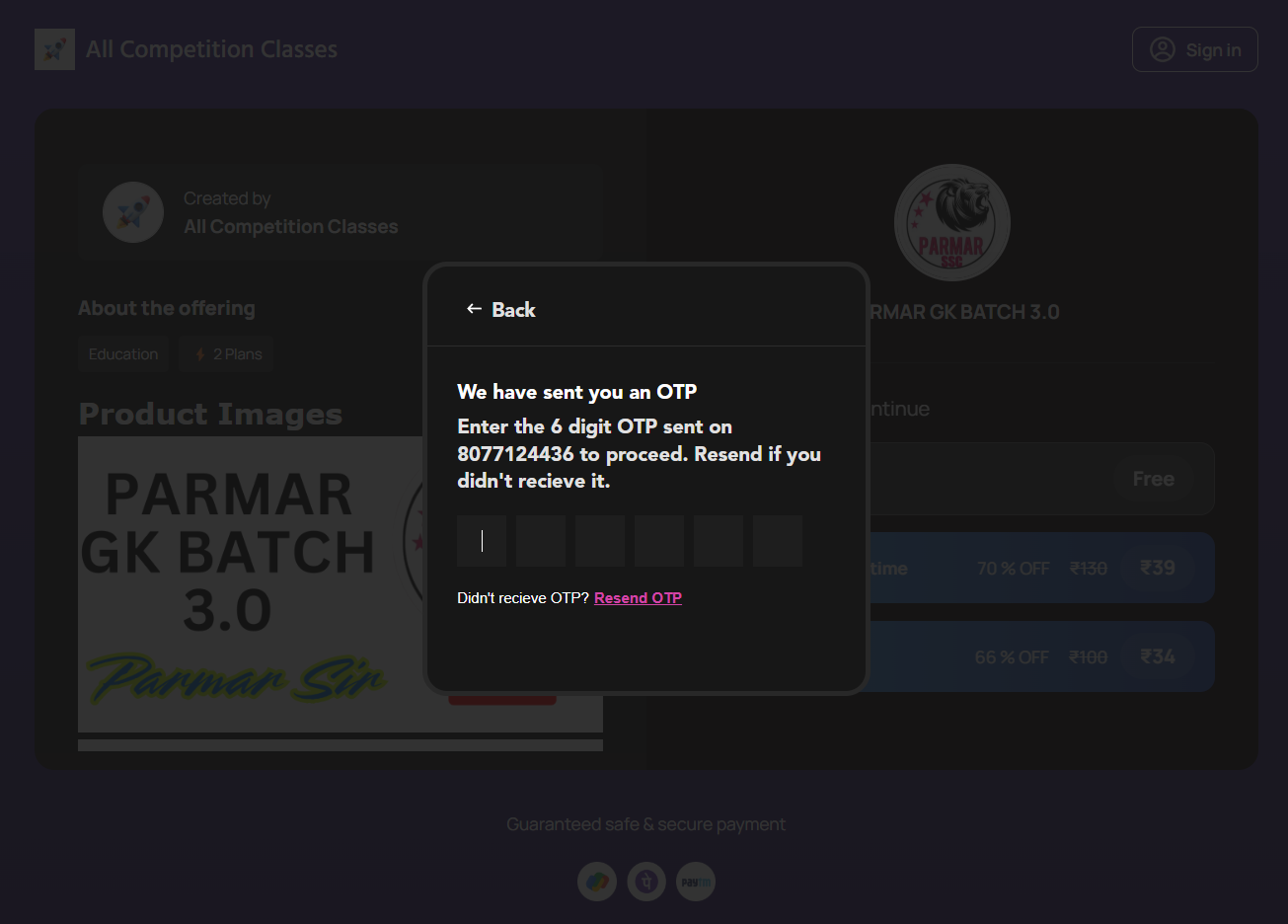Click the rocket logo in the top header

point(54,48)
